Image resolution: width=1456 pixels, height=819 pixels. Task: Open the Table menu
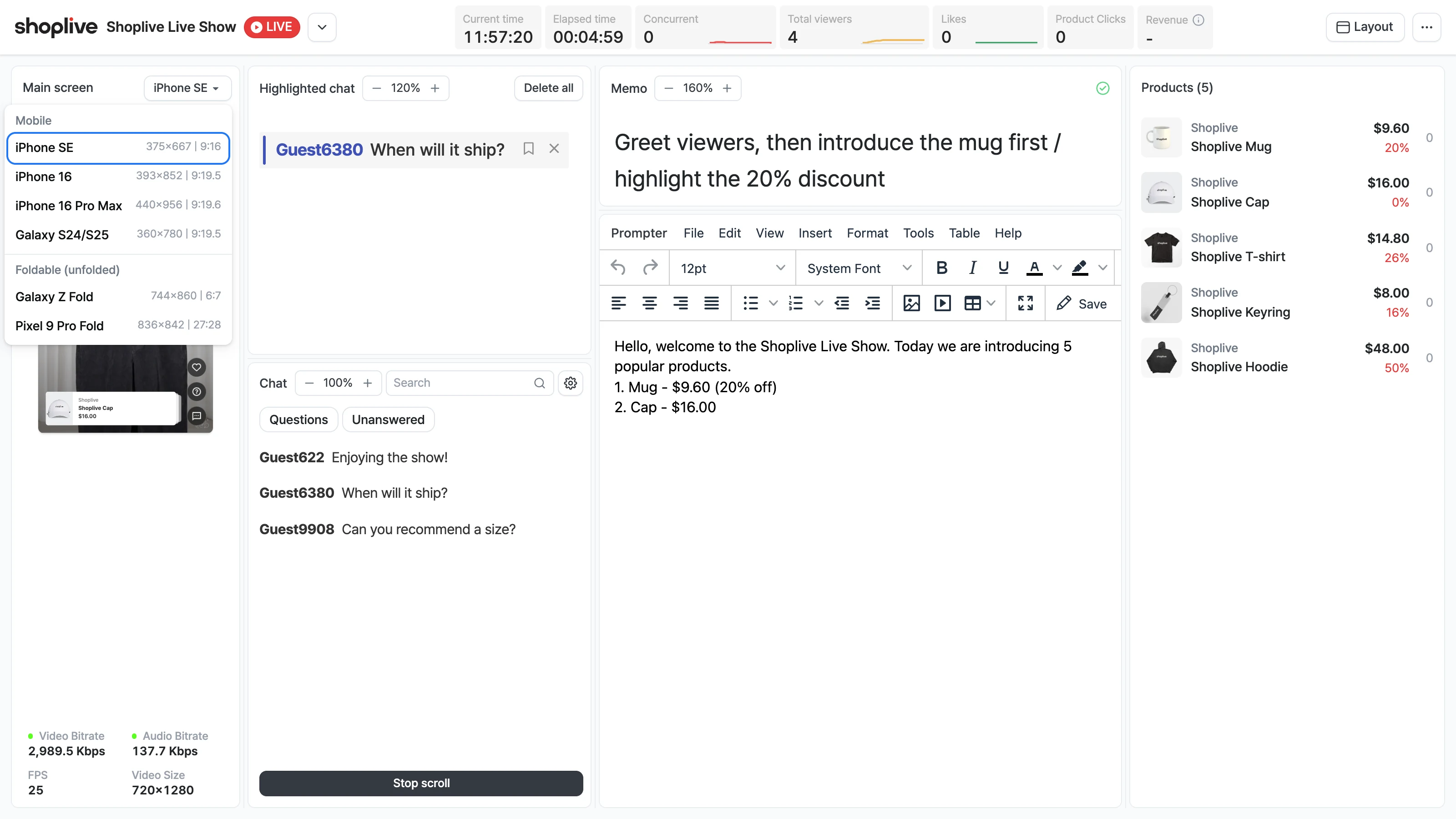click(x=964, y=233)
